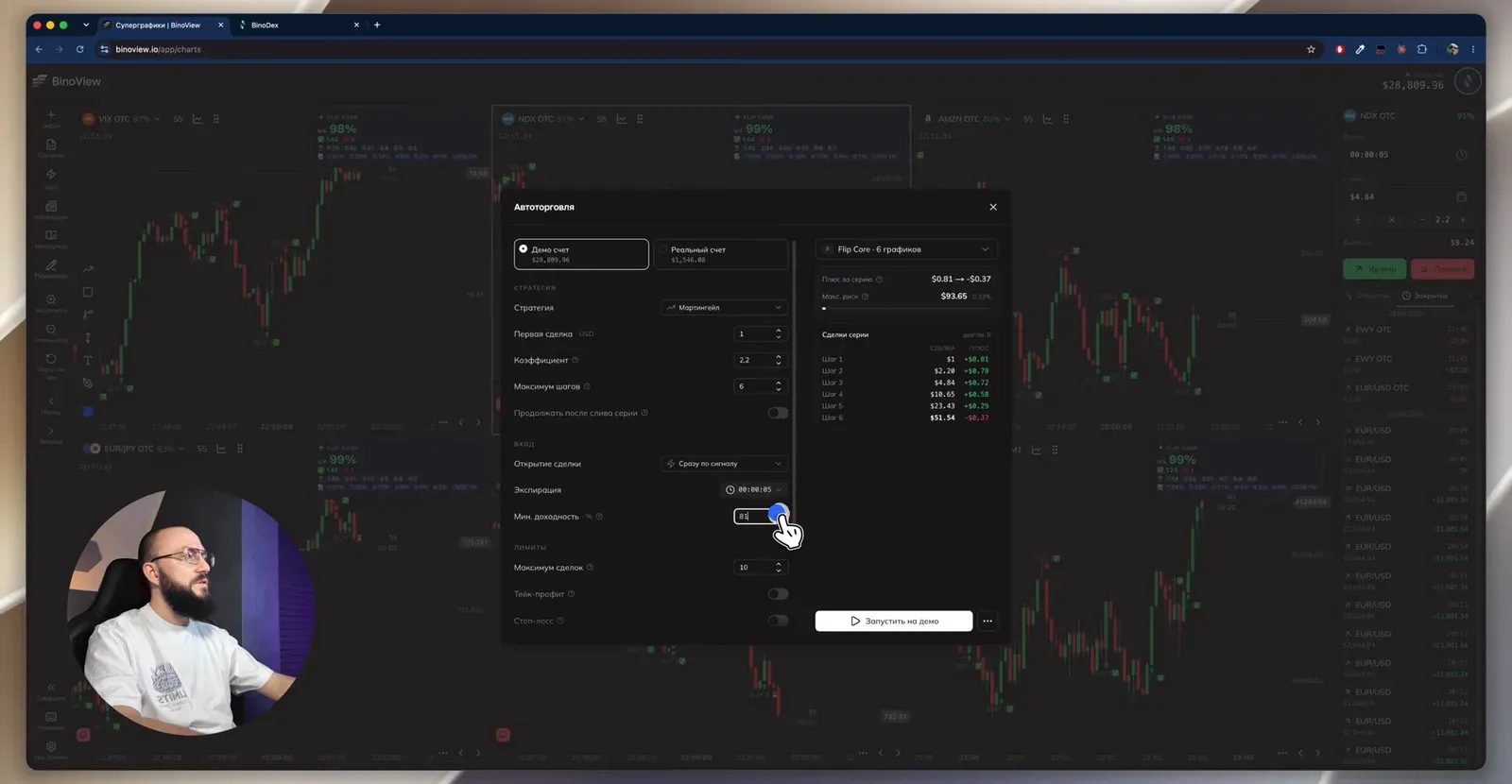Select the text drawing tool
Image resolution: width=1512 pixels, height=784 pixels.
88,360
